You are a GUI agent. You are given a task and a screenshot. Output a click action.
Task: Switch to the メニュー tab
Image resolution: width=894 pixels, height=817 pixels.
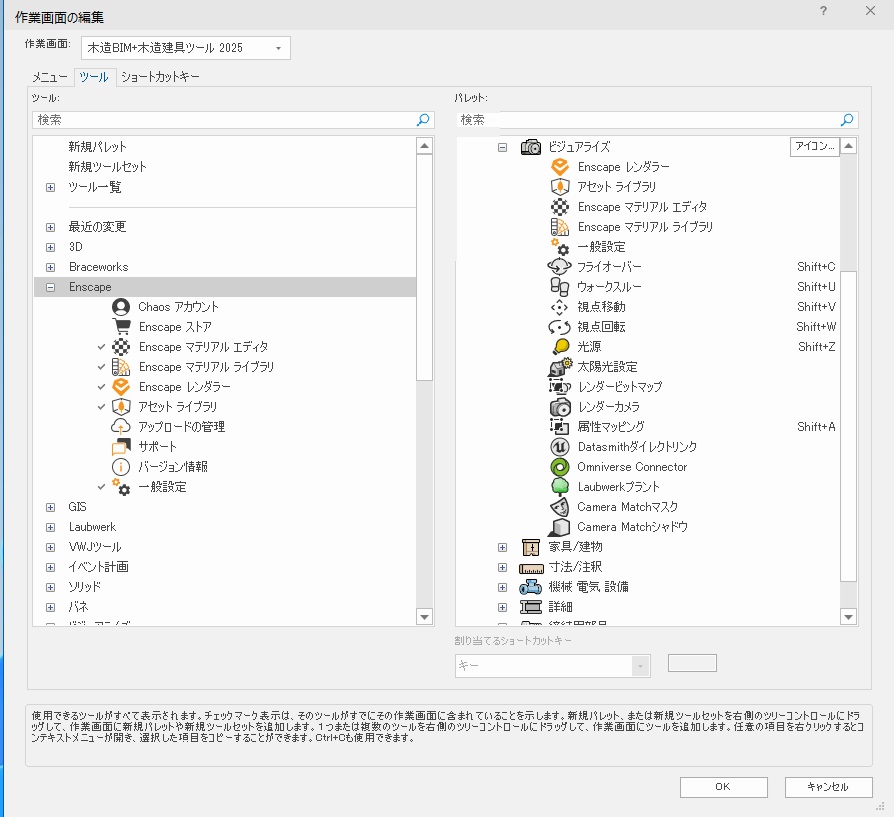tap(50, 77)
